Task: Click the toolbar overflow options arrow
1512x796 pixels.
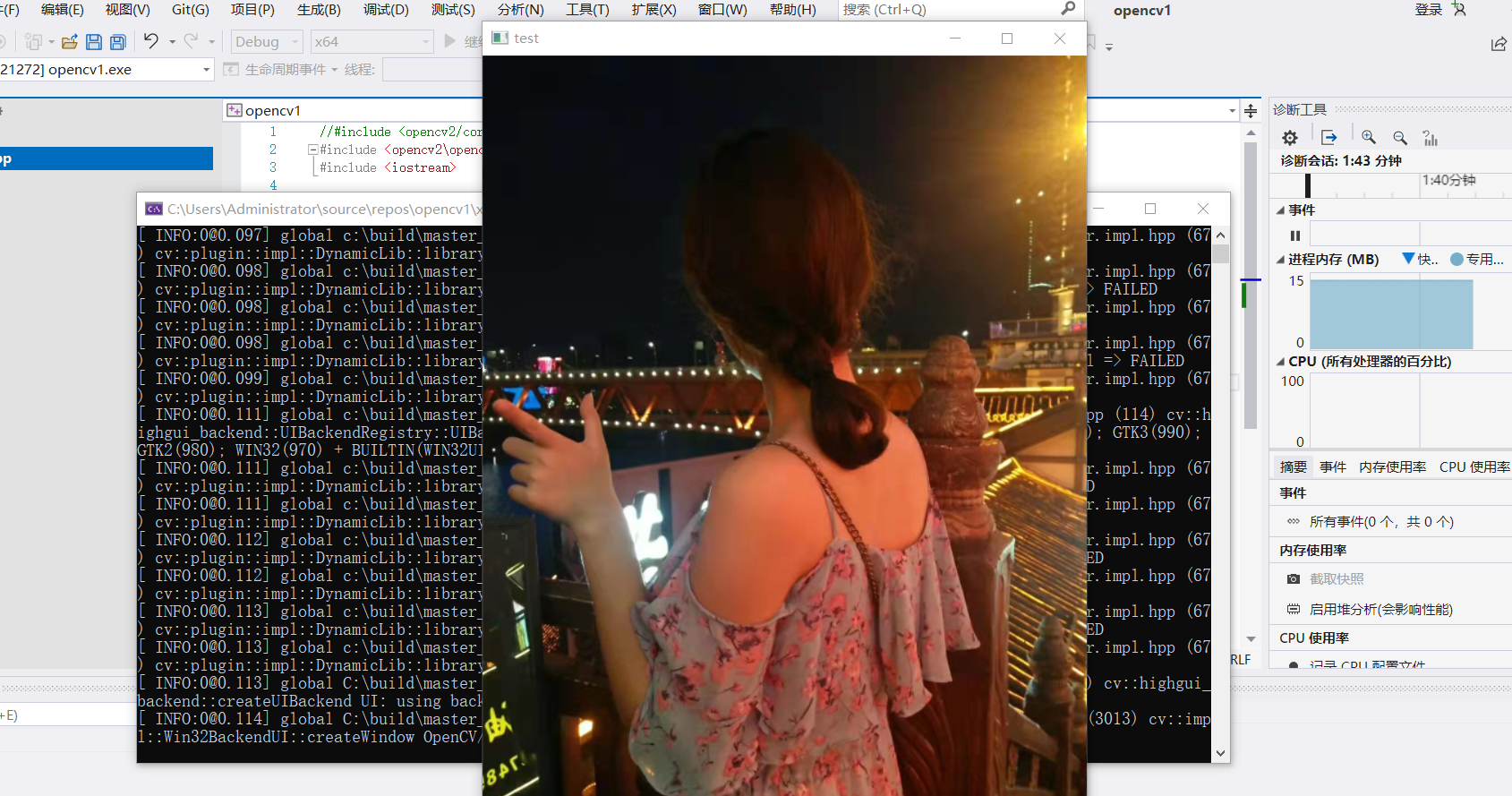Action: click(1109, 47)
